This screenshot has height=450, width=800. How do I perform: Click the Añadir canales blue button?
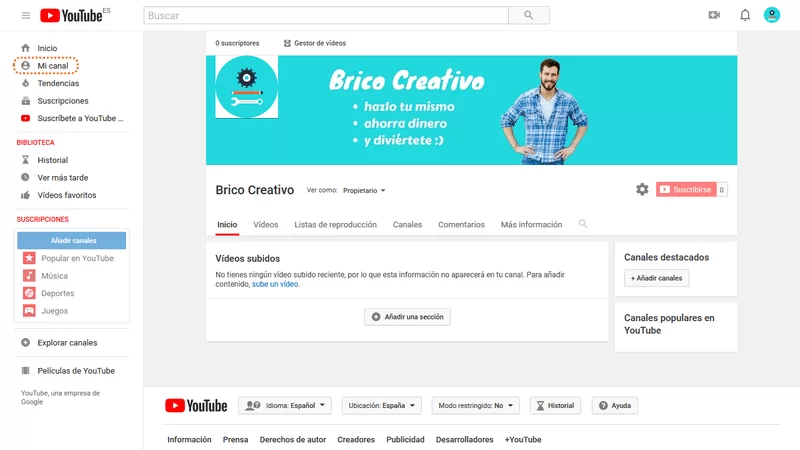point(72,240)
